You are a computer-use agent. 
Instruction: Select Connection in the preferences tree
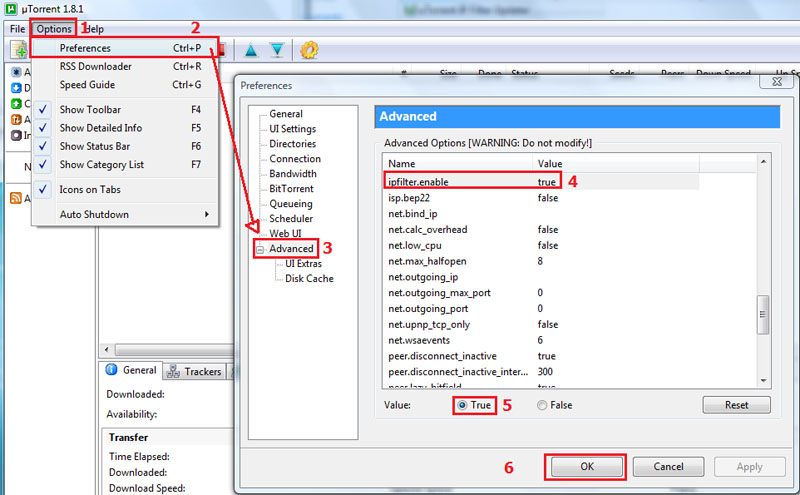[x=295, y=159]
